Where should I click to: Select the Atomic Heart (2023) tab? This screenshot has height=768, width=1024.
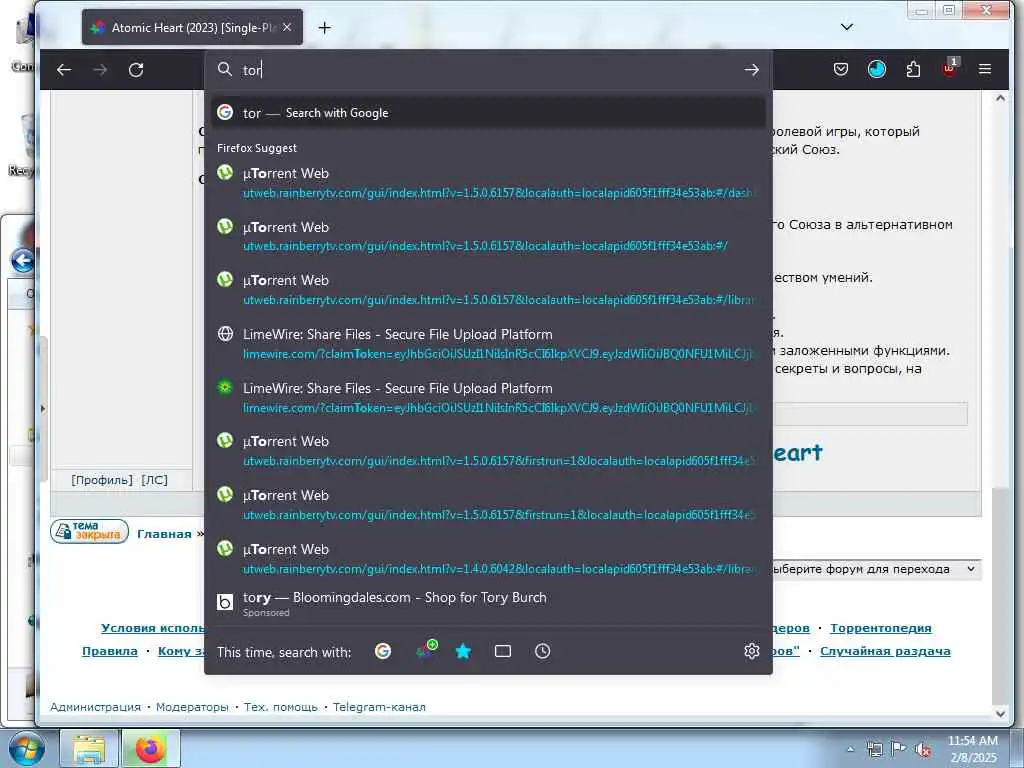pyautogui.click(x=192, y=27)
